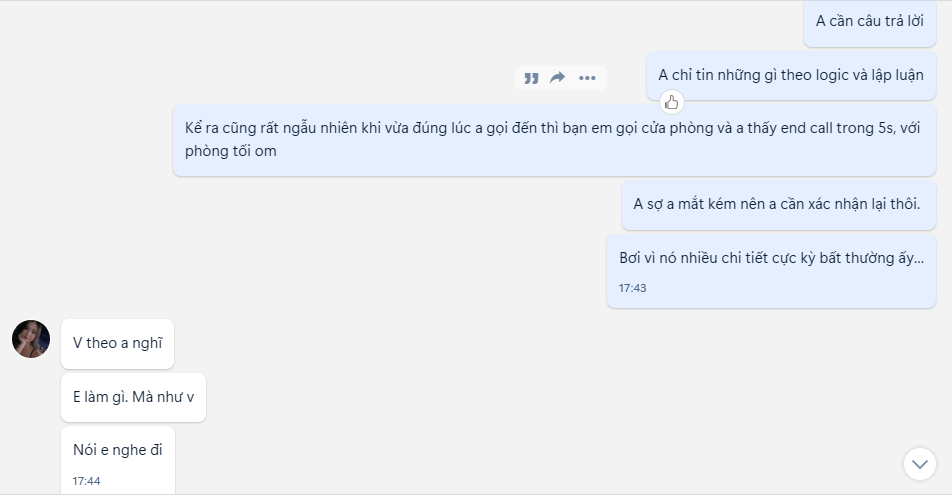Click the words "cực kỳ bất thường"
Viewport: 952px width, 501px height.
[x=826, y=258]
